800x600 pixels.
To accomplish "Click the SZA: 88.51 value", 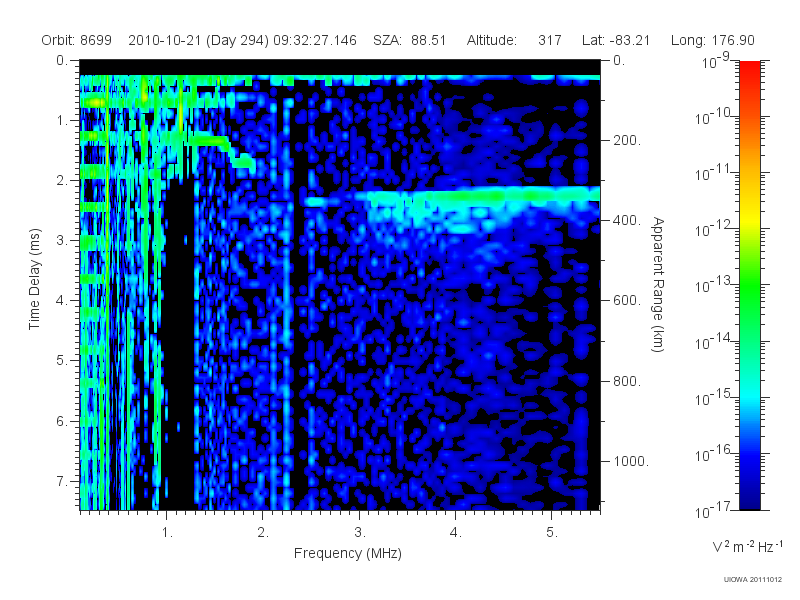I will coord(410,40).
